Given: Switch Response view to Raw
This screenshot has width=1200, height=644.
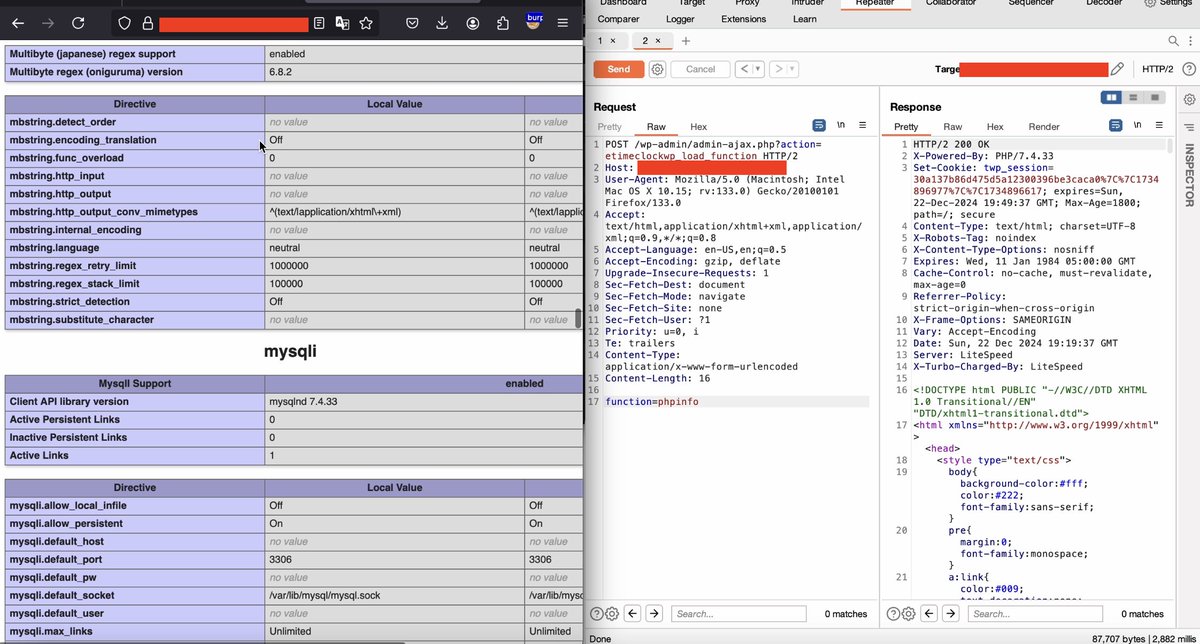Looking at the screenshot, I should pyautogui.click(x=953, y=127).
